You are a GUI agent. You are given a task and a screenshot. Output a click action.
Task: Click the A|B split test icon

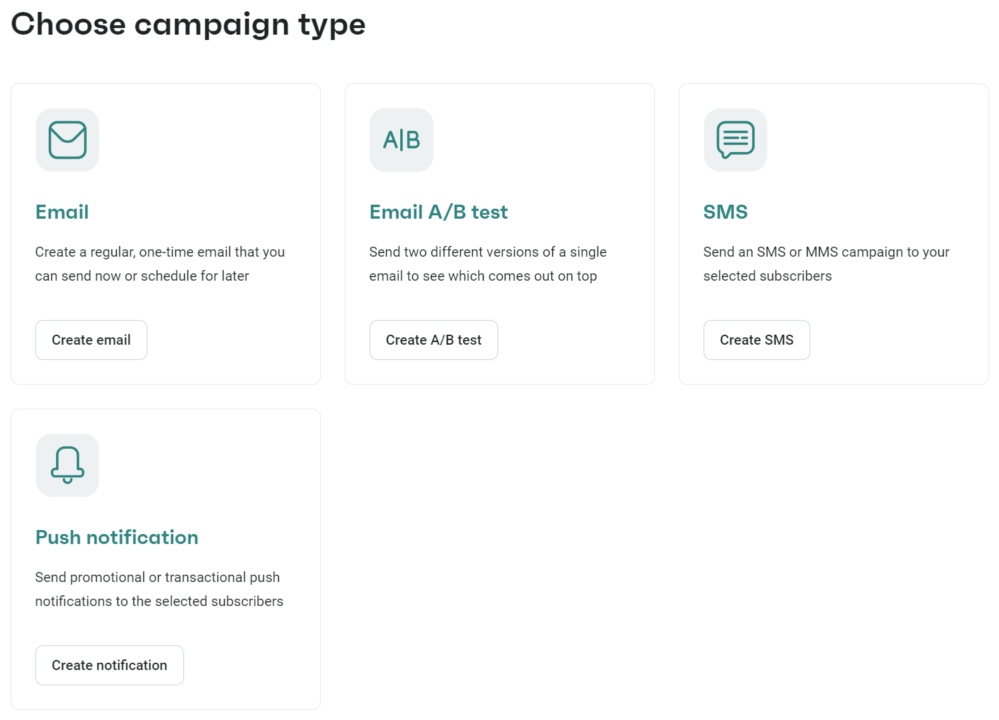click(x=401, y=140)
